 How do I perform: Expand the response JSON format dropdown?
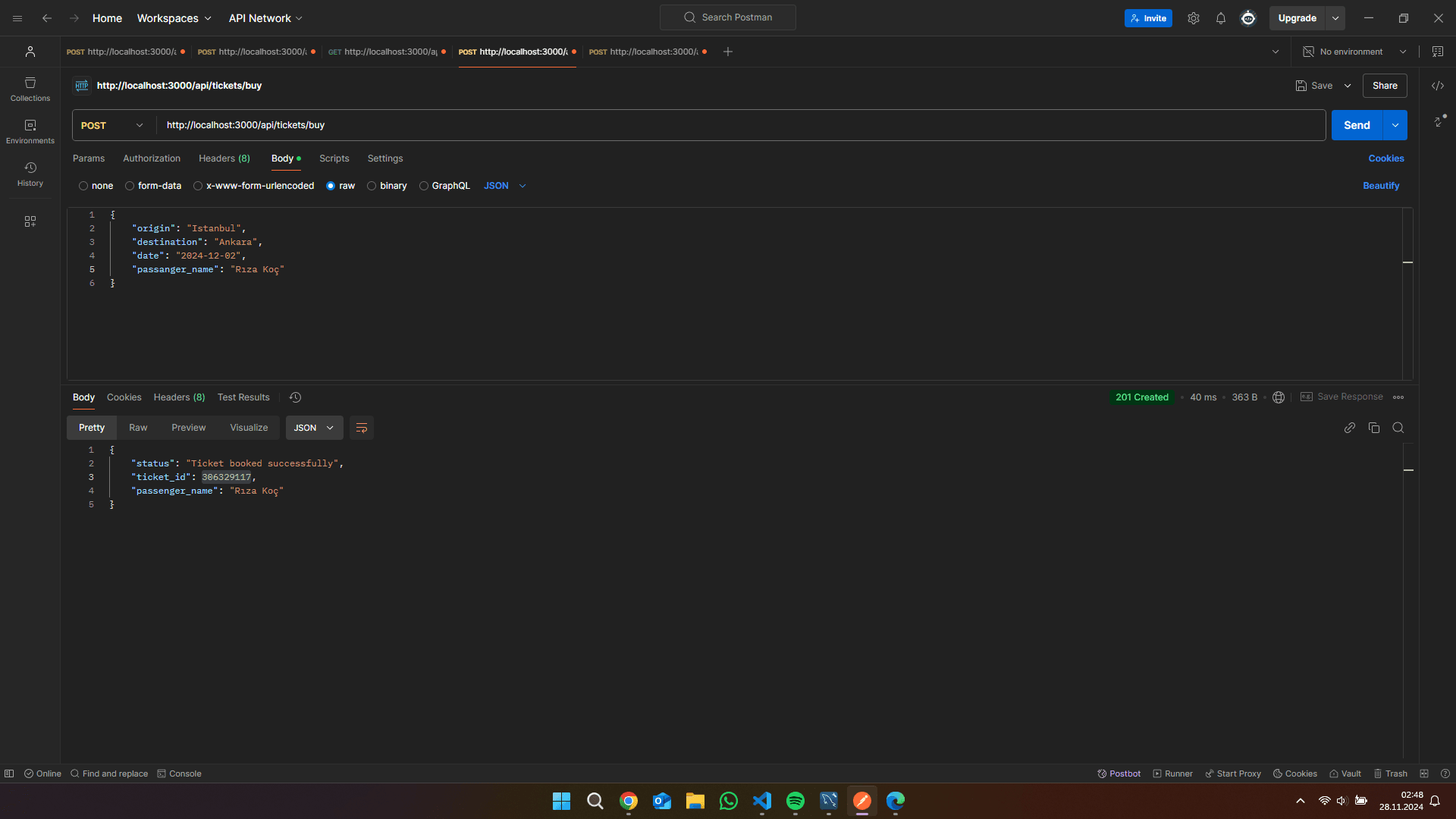[314, 428]
